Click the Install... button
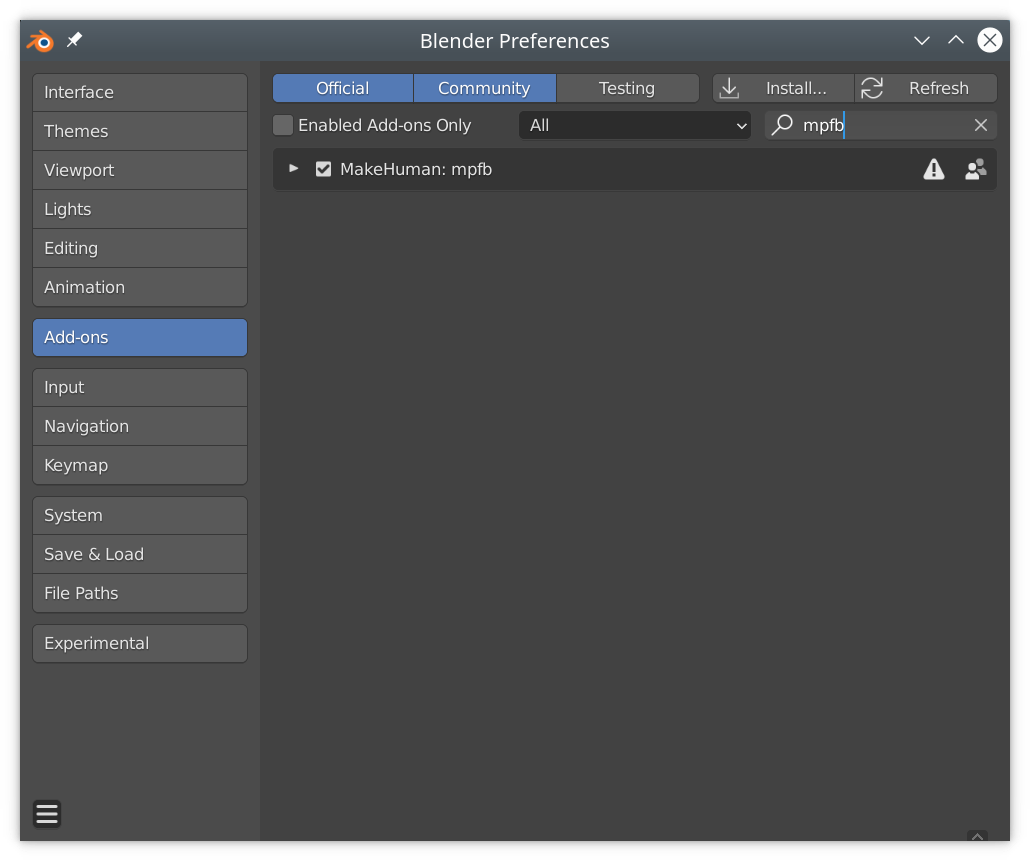Viewport: 1030px width, 861px height. pyautogui.click(x=783, y=88)
